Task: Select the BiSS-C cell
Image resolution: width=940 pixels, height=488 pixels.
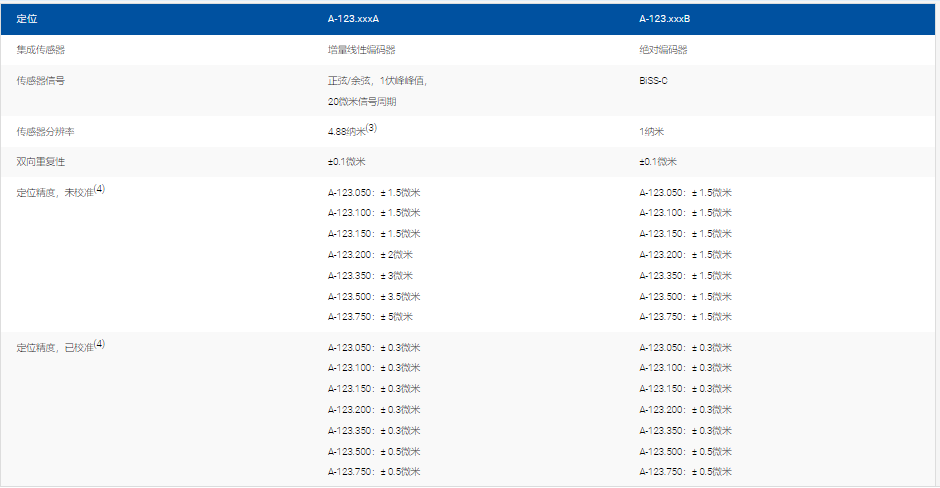Action: 653,80
